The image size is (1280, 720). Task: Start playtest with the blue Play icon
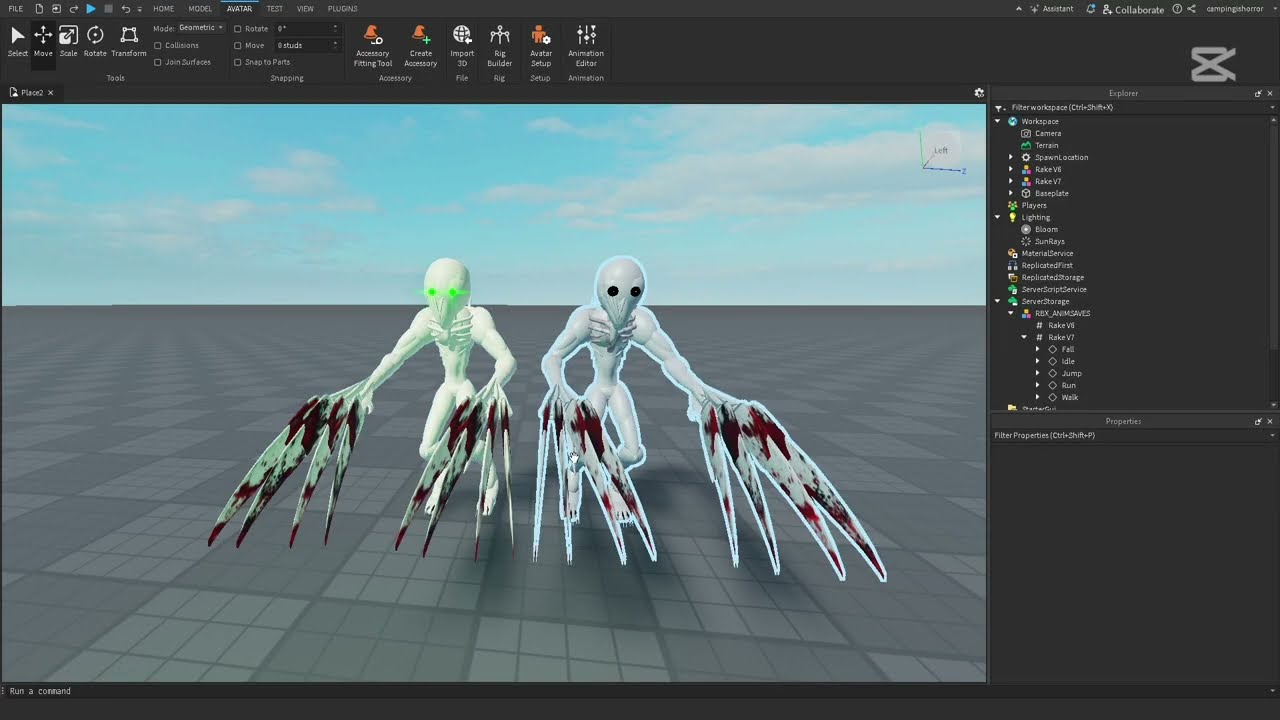coord(91,9)
